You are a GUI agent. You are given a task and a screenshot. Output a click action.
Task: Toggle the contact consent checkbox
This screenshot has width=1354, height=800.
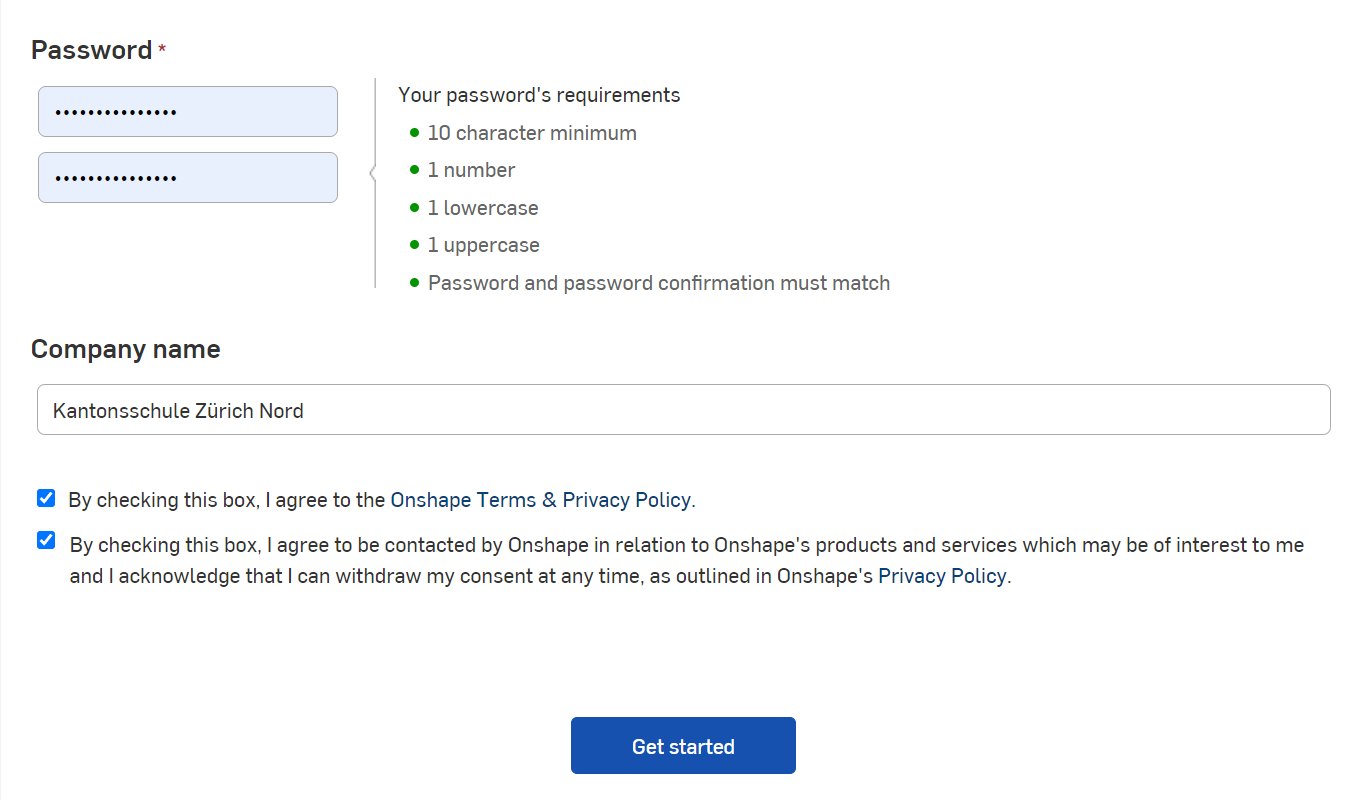(x=46, y=540)
